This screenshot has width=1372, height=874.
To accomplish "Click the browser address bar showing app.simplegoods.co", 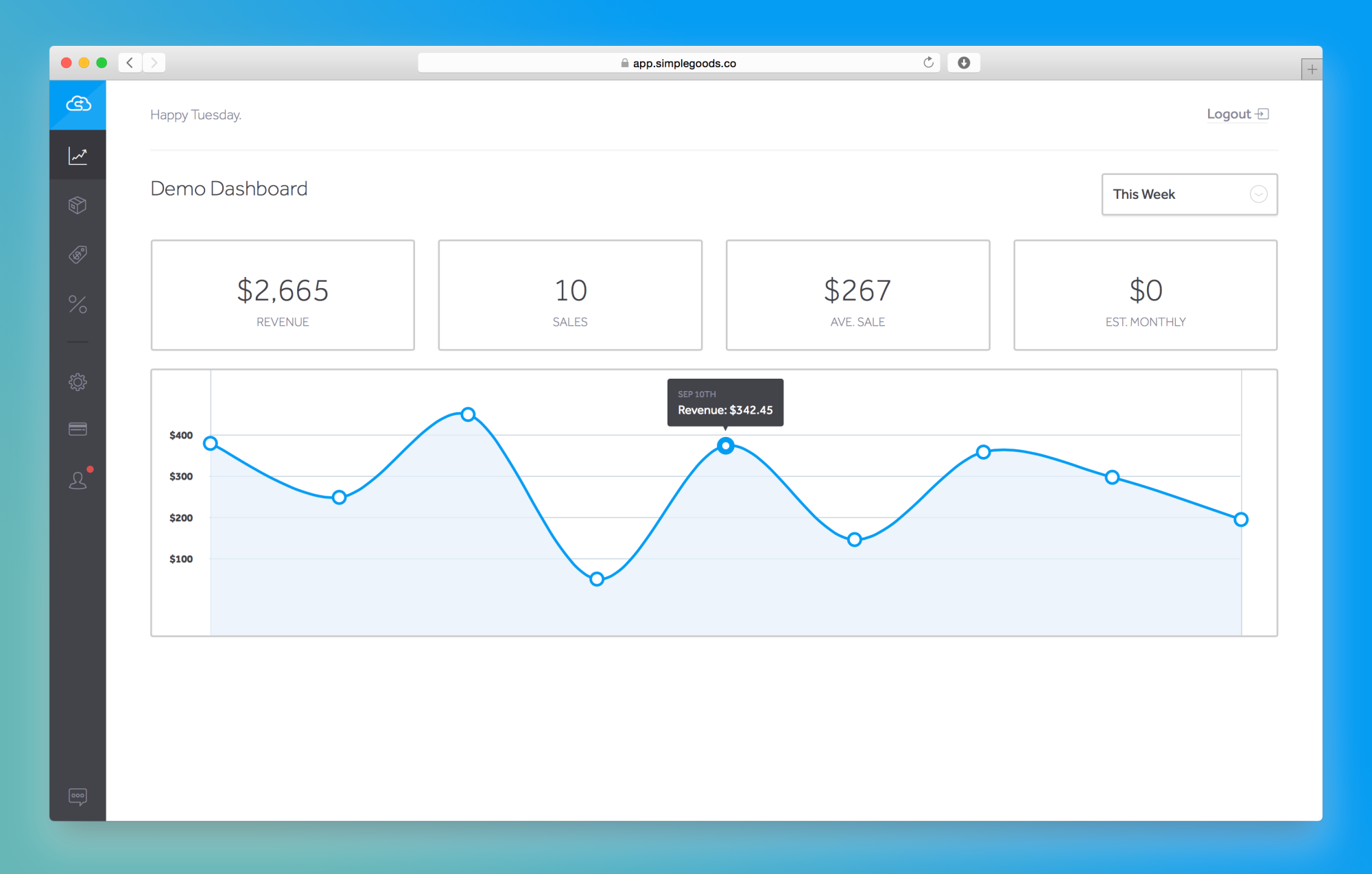I will pos(683,63).
